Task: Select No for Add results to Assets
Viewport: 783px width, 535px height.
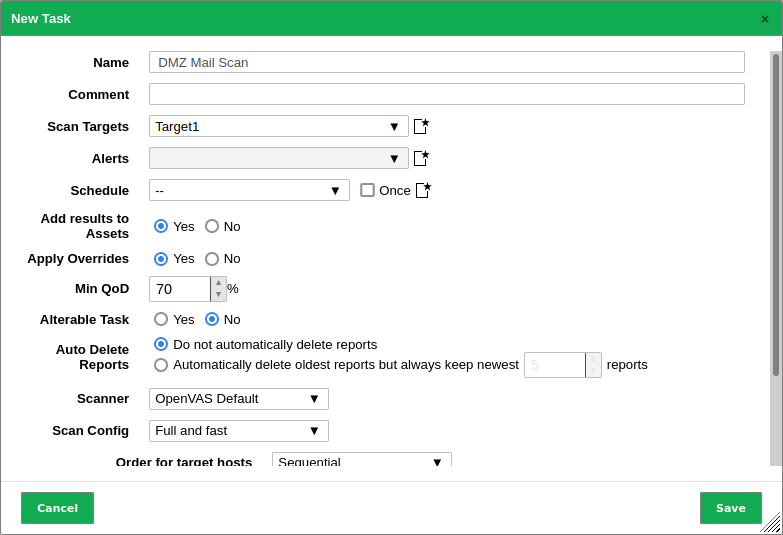Action: (x=212, y=226)
